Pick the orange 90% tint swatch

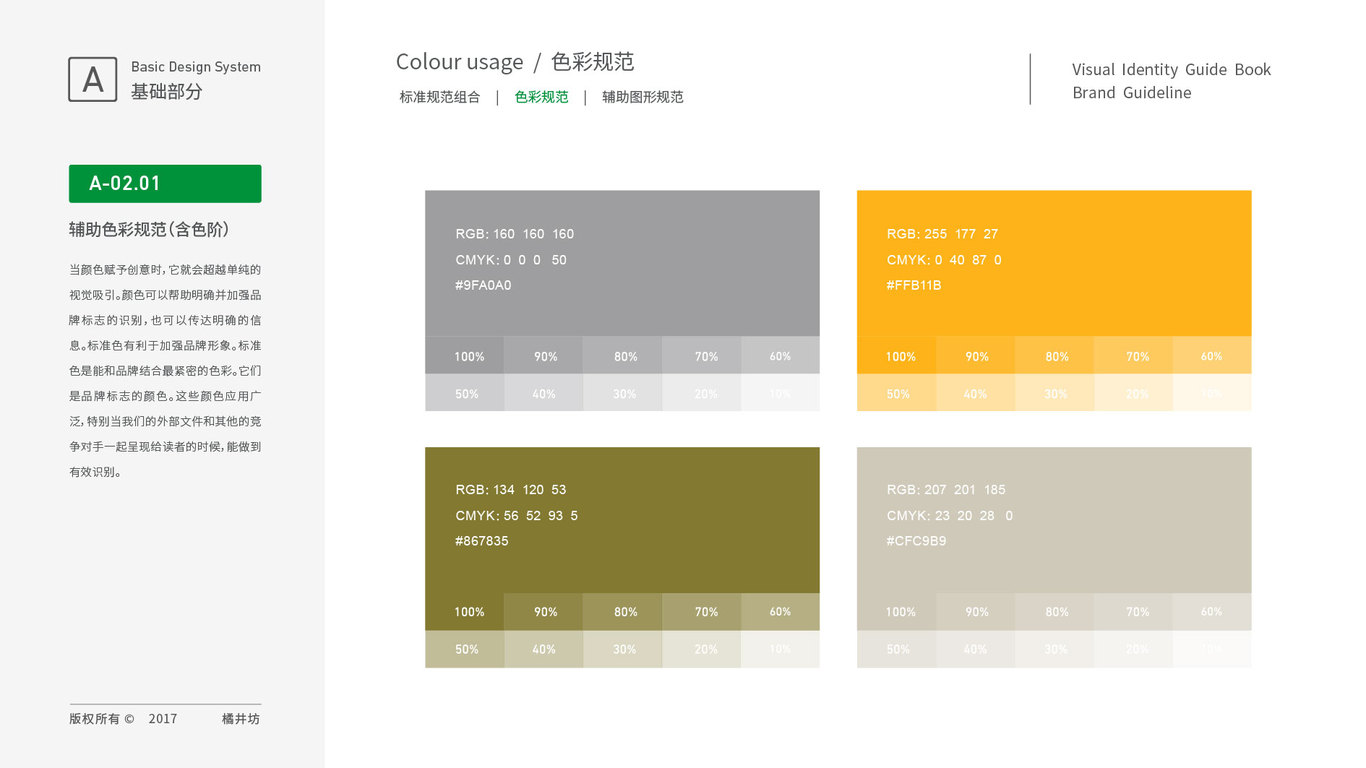(x=975, y=355)
